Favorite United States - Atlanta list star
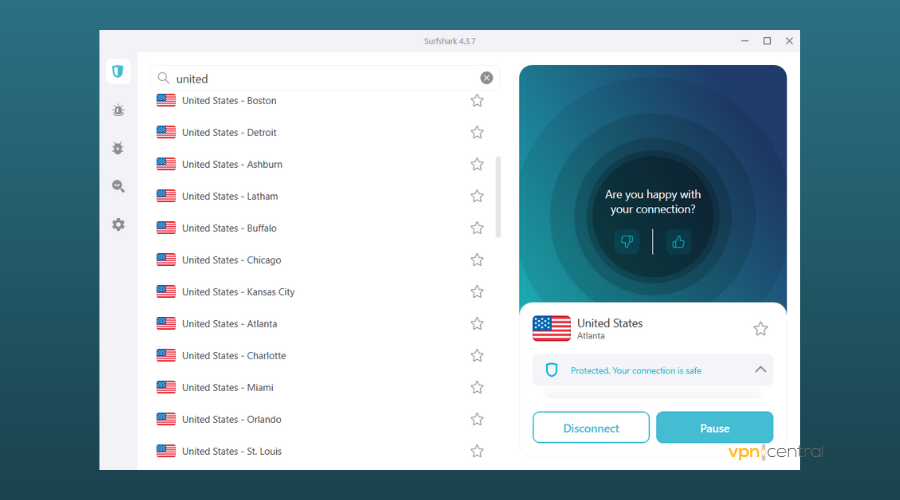Screen dimensions: 900x500 coord(477,324)
